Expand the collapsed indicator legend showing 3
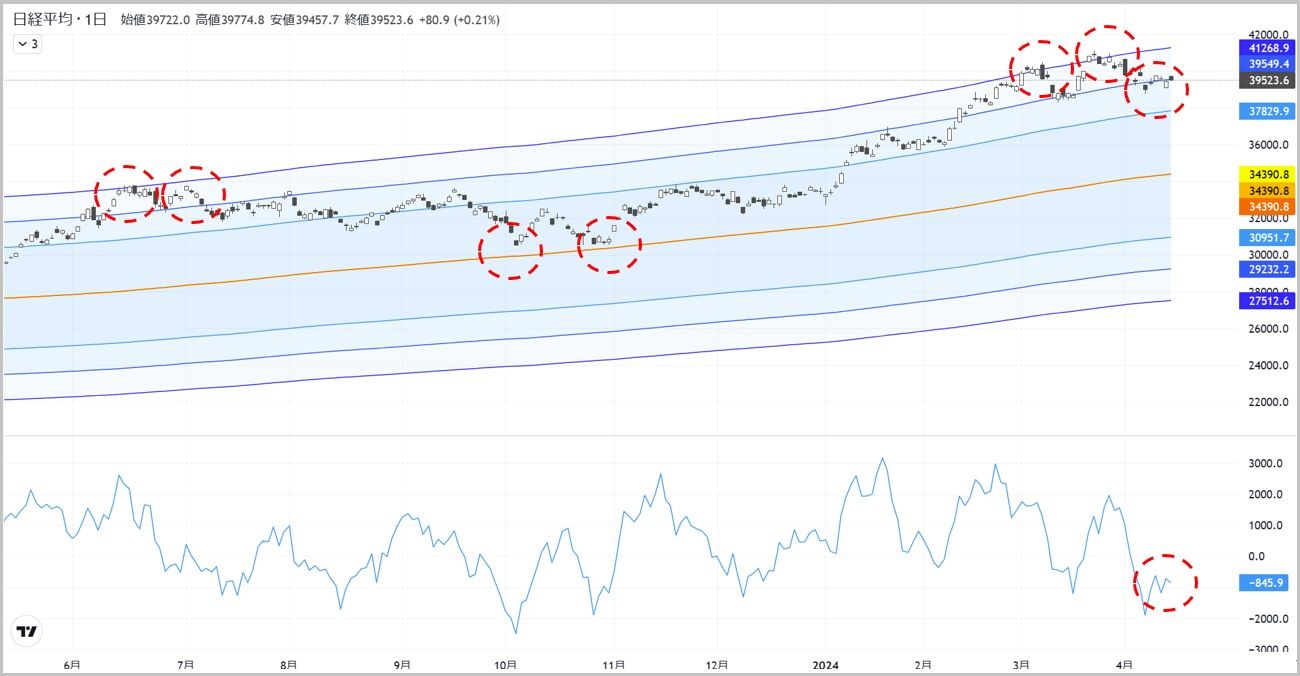1300x676 pixels. coord(27,44)
